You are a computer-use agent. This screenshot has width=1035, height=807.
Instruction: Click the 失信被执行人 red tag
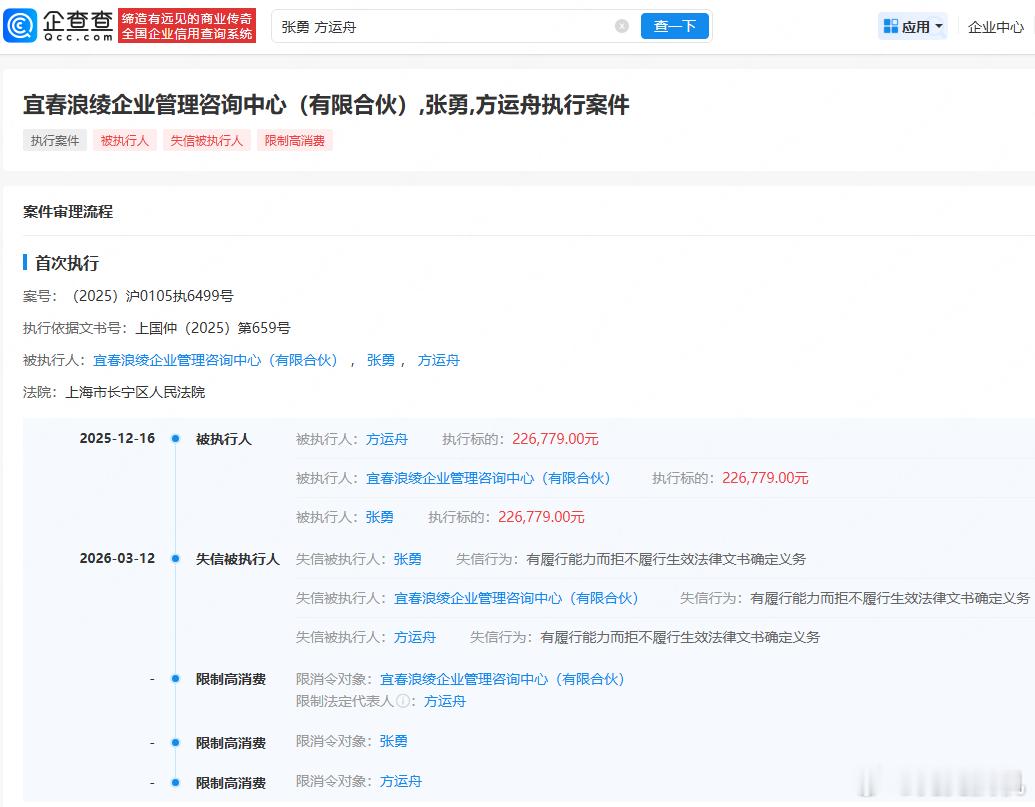point(206,140)
